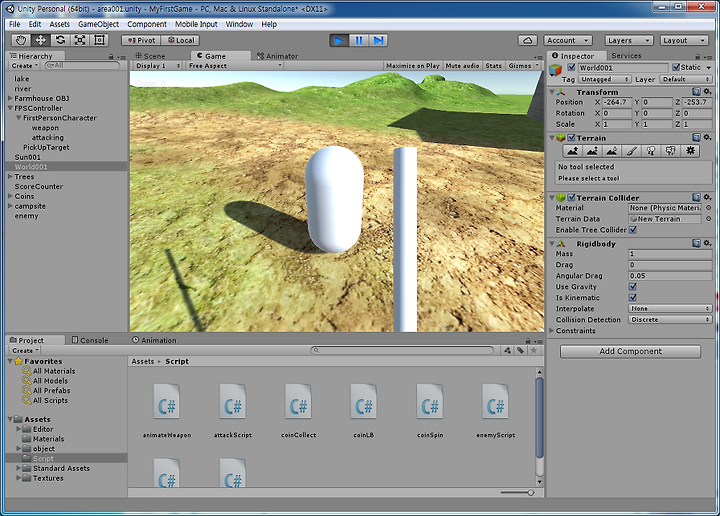Toggle Maximize on Play
The width and height of the screenshot is (720, 516).
[x=413, y=66]
